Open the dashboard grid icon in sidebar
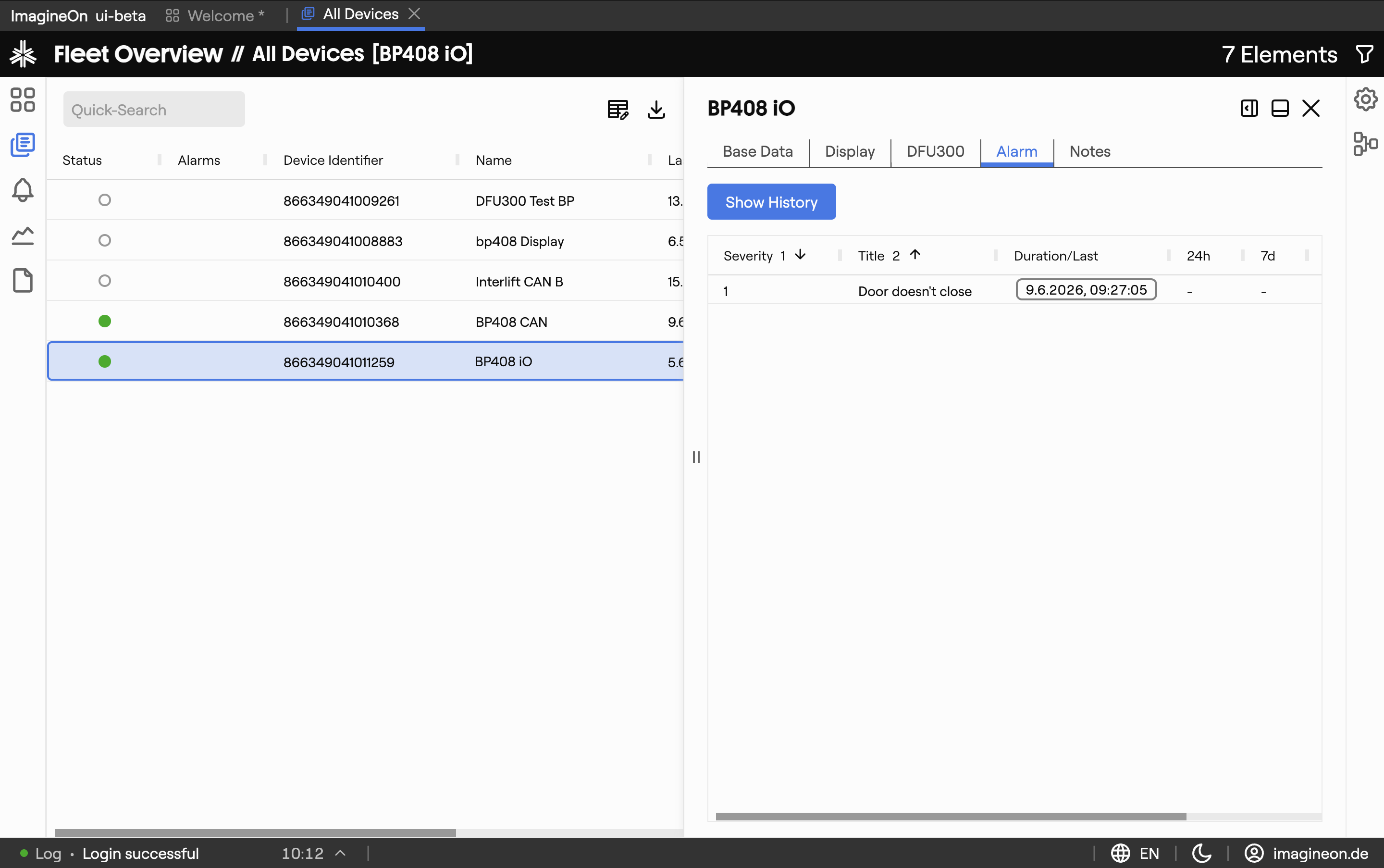 click(23, 100)
